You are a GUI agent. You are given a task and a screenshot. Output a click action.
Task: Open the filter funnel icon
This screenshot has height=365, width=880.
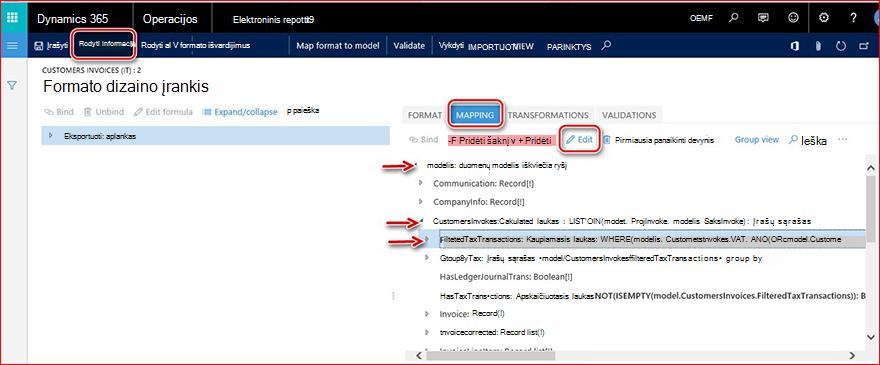(12, 85)
